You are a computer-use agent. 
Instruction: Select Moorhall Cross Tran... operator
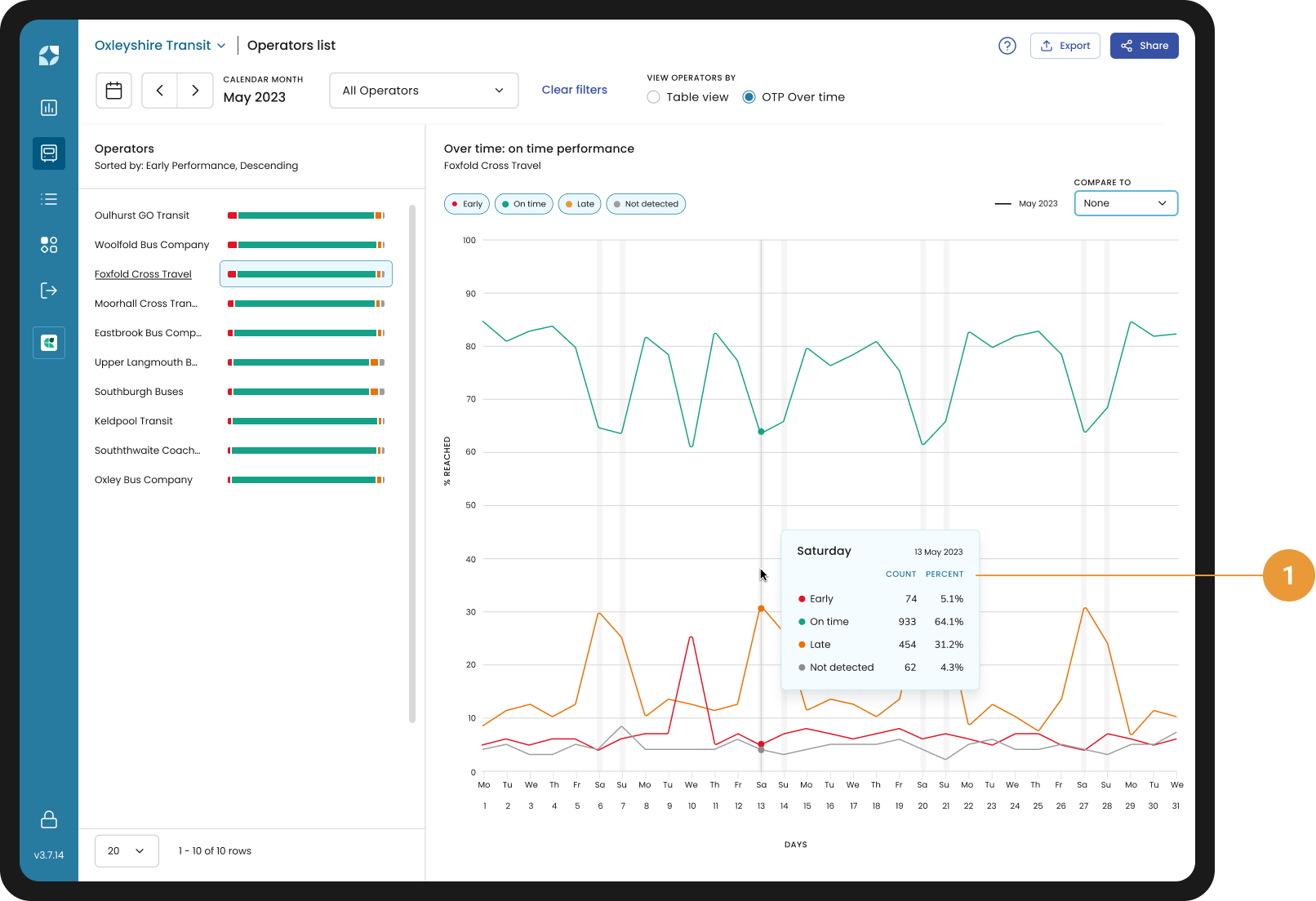coord(146,304)
